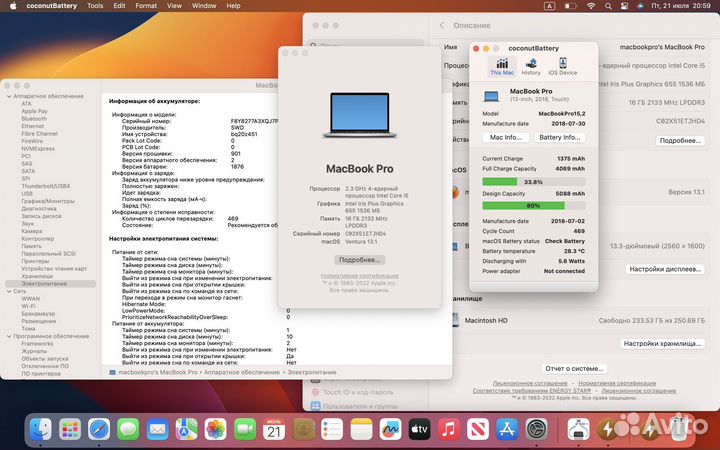720x450 pixels.
Task: Open Music from the Dock
Action: pyautogui.click(x=449, y=430)
